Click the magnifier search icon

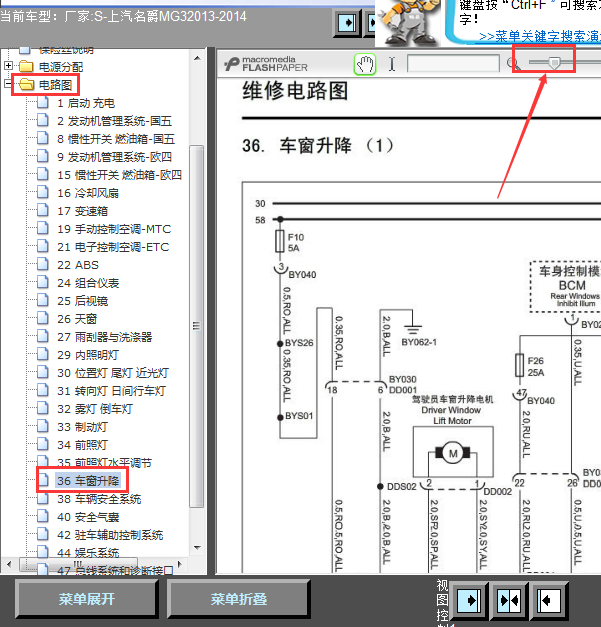[513, 64]
